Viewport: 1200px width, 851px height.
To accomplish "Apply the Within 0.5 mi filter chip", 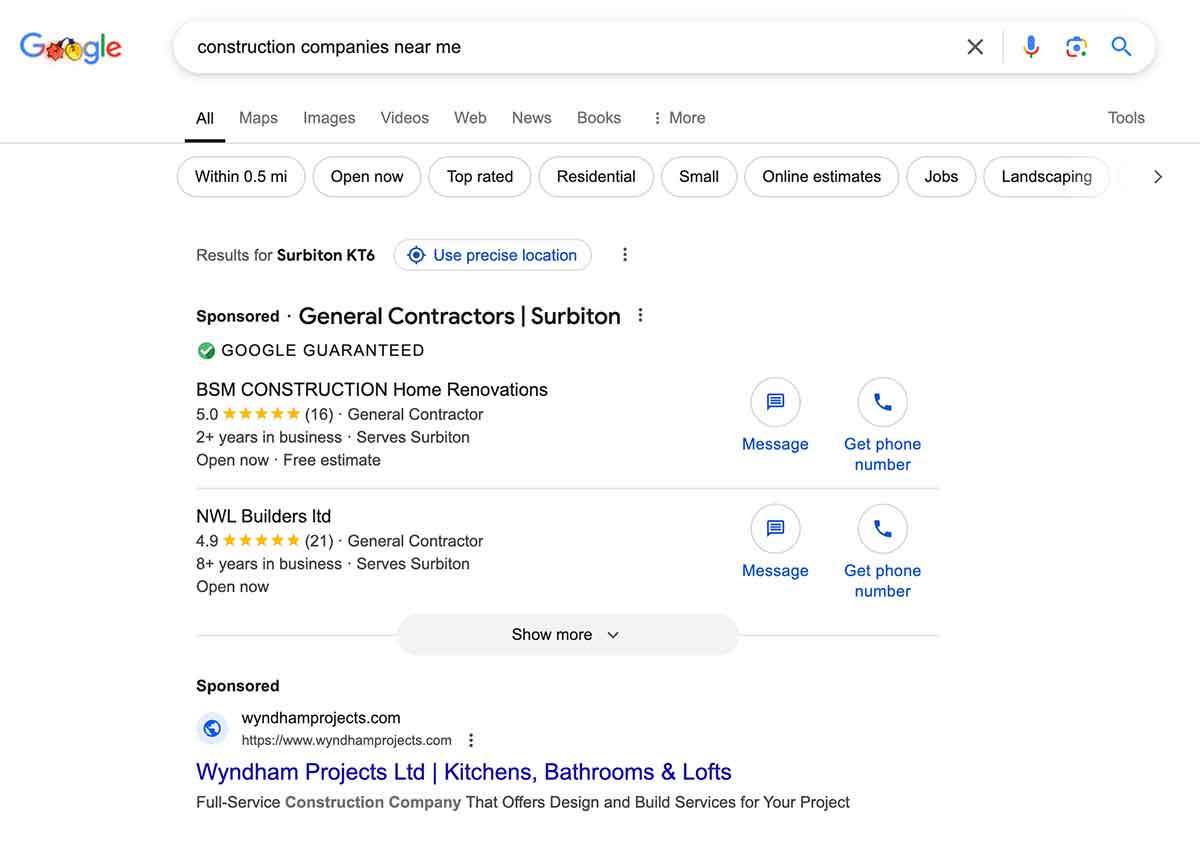I will click(241, 177).
